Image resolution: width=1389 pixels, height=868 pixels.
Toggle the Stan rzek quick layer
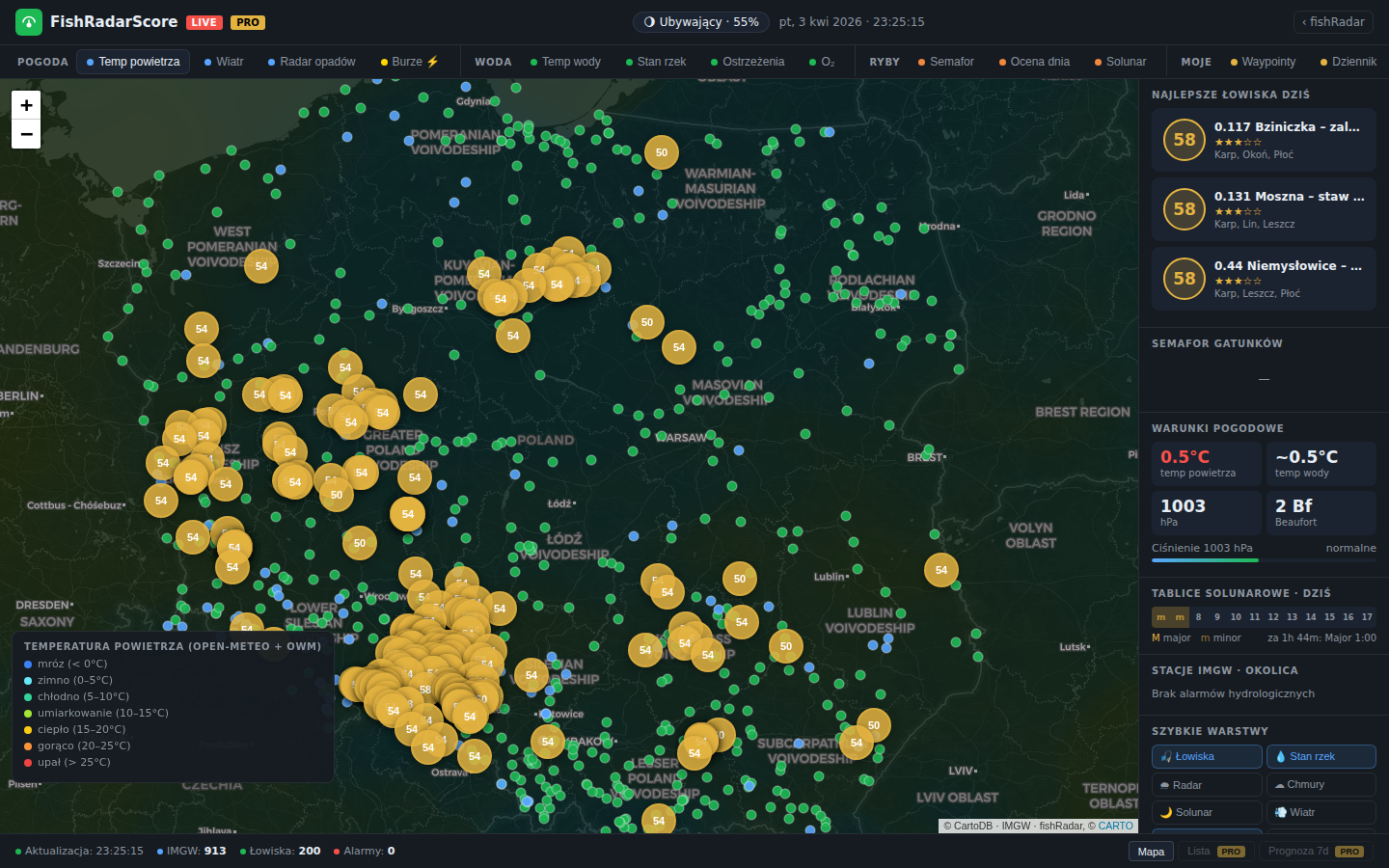coord(1321,757)
